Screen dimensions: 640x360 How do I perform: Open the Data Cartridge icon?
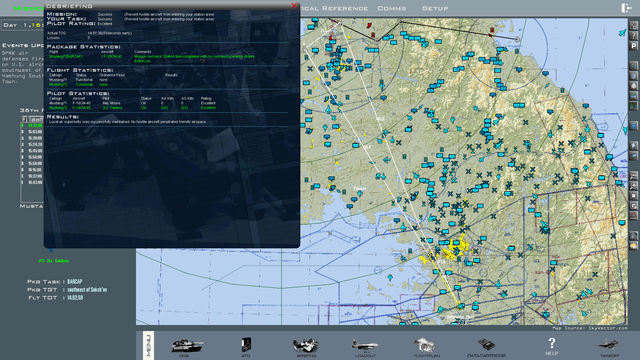486,345
